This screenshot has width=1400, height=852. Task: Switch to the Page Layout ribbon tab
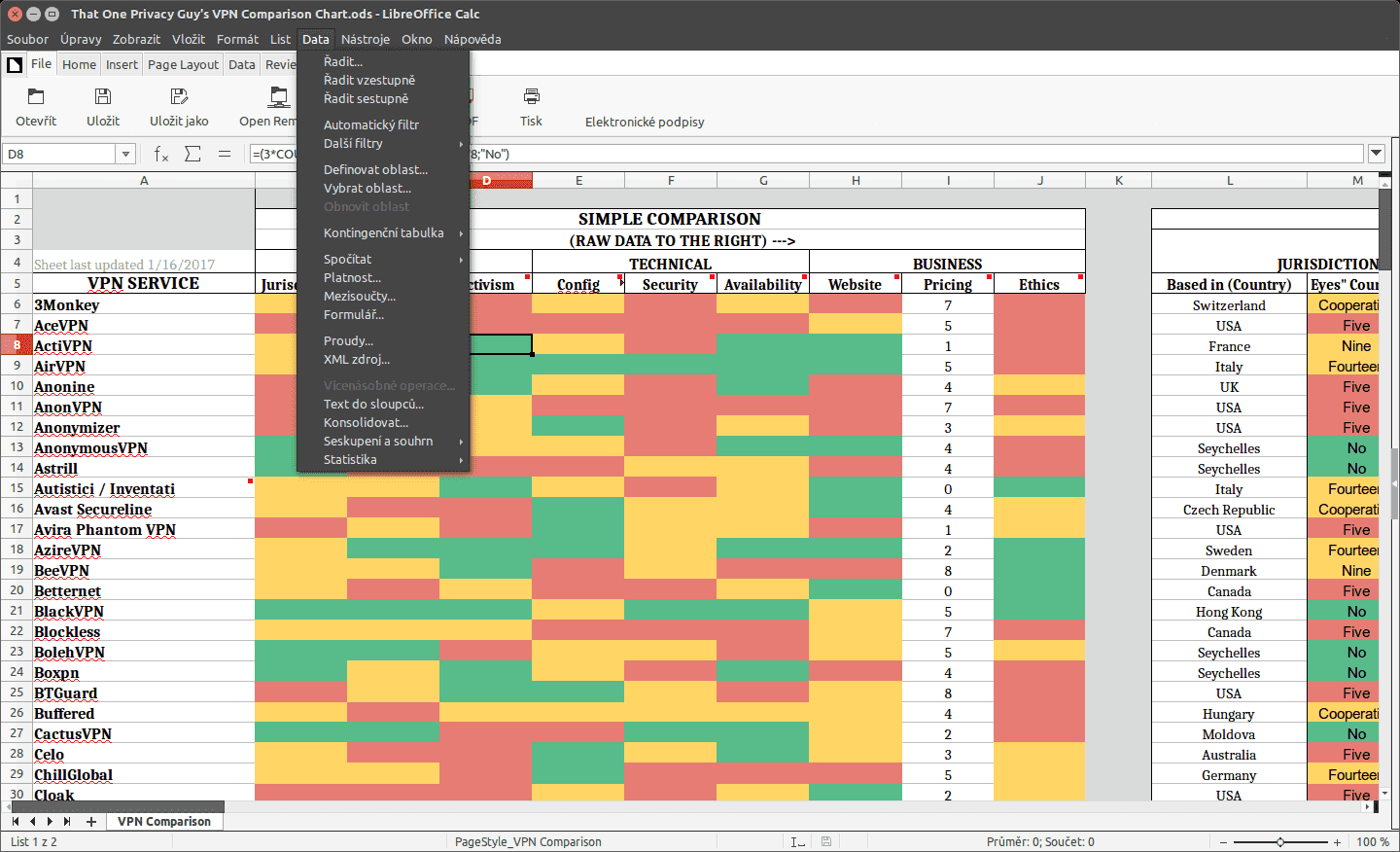click(183, 65)
